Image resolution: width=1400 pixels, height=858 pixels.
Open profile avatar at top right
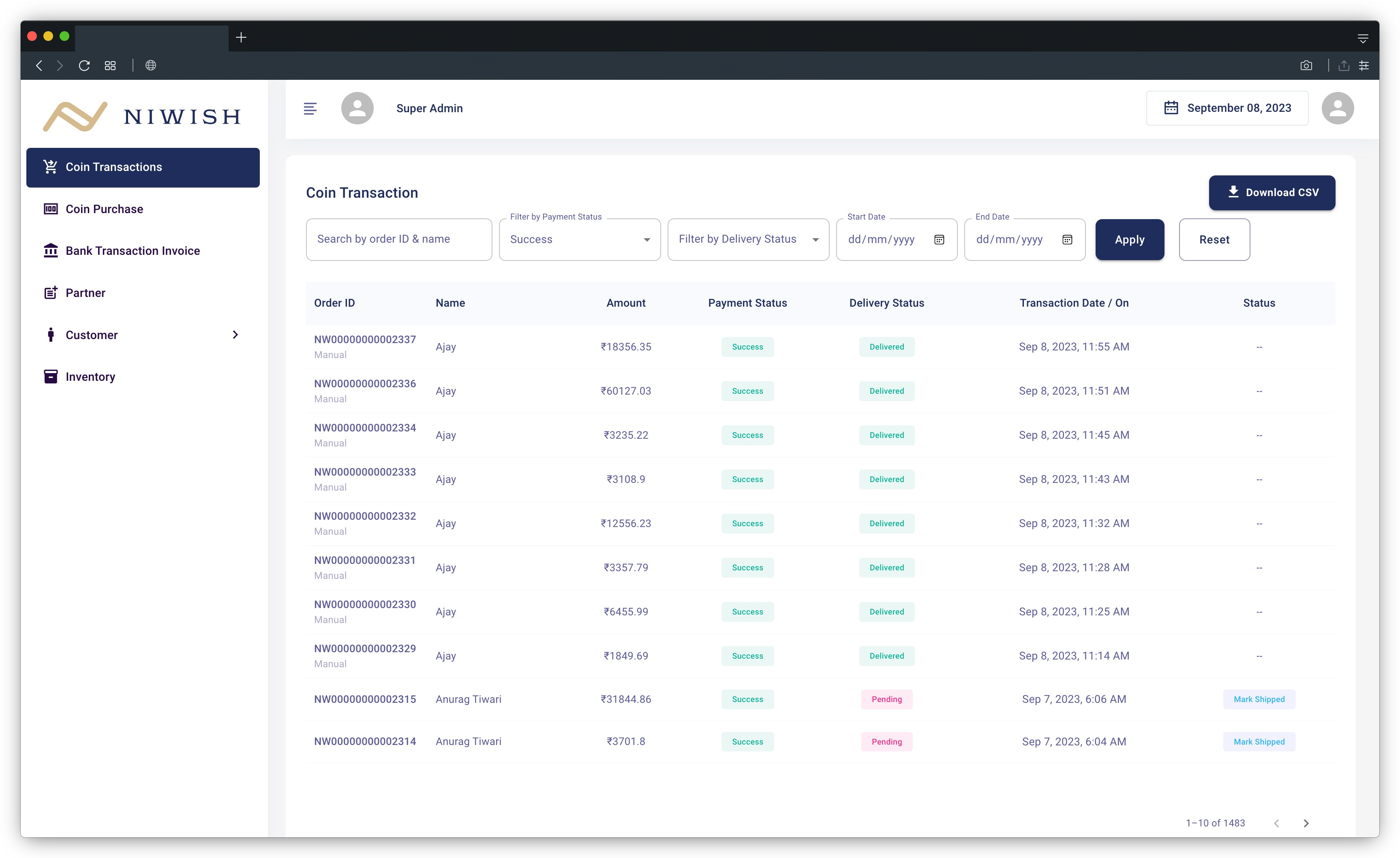(x=1337, y=108)
